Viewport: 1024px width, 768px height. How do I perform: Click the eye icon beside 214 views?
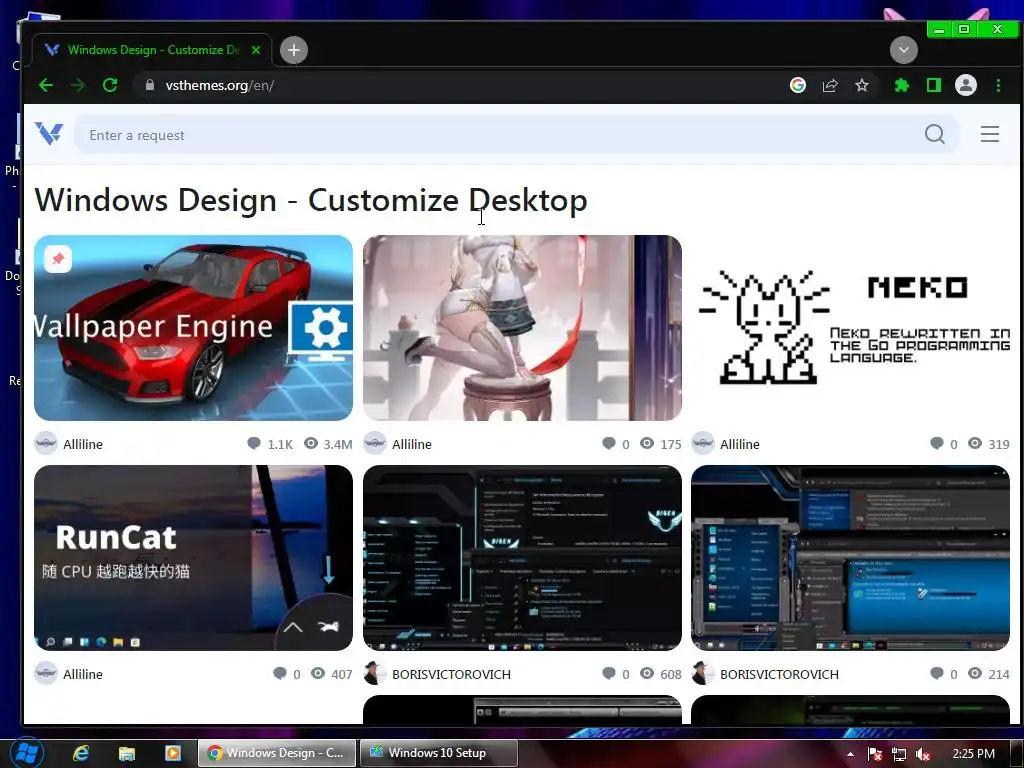click(x=974, y=673)
